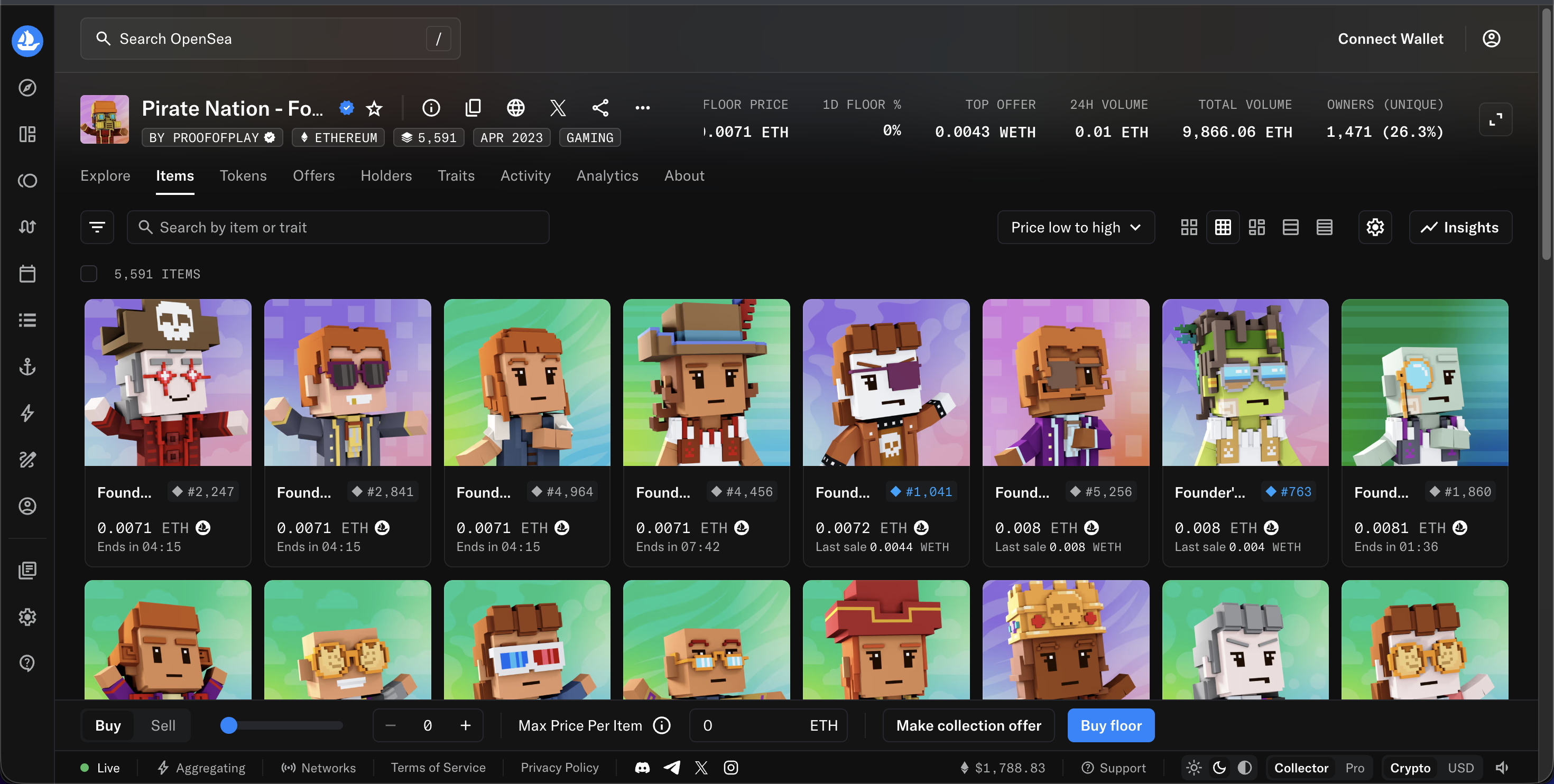This screenshot has width=1554, height=784.
Task: Decrease the item quantity with minus button
Action: [390, 725]
